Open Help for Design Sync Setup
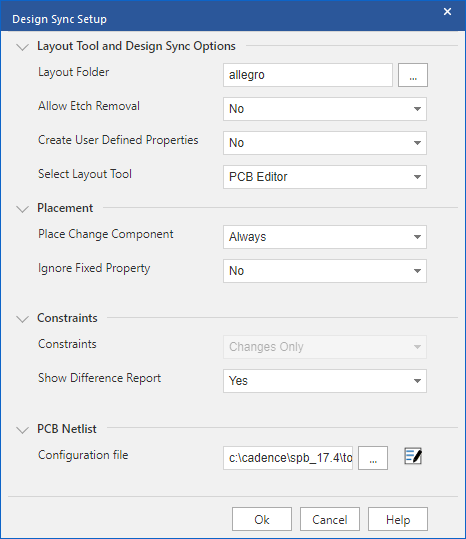Viewport: 466px width, 539px height. click(x=398, y=519)
